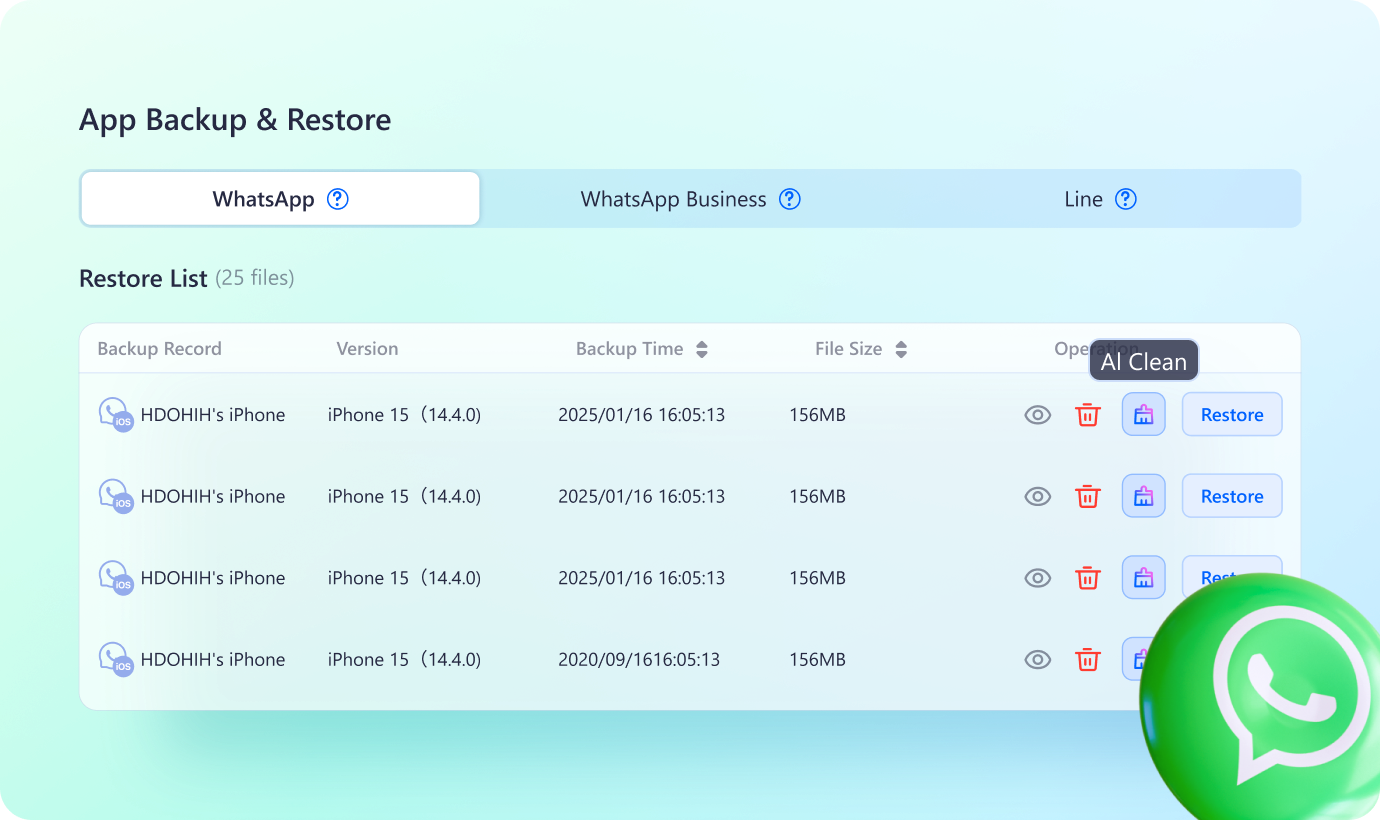
Task: Select the WhatsApp iOS icon in second row
Action: click(116, 496)
